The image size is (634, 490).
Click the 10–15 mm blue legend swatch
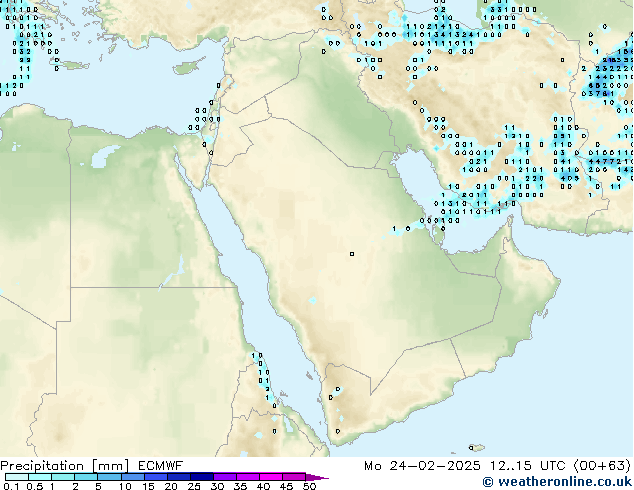pyautogui.click(x=132, y=477)
